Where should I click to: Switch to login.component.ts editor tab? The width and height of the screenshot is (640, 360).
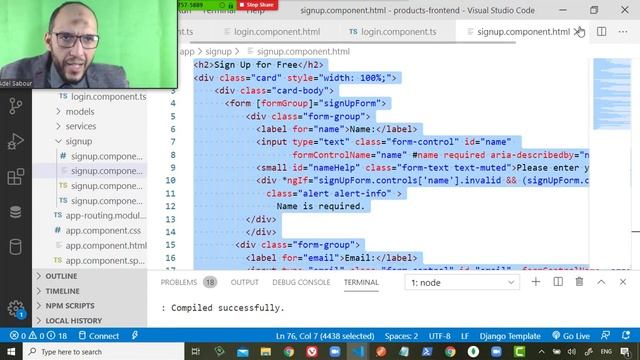click(x=393, y=31)
